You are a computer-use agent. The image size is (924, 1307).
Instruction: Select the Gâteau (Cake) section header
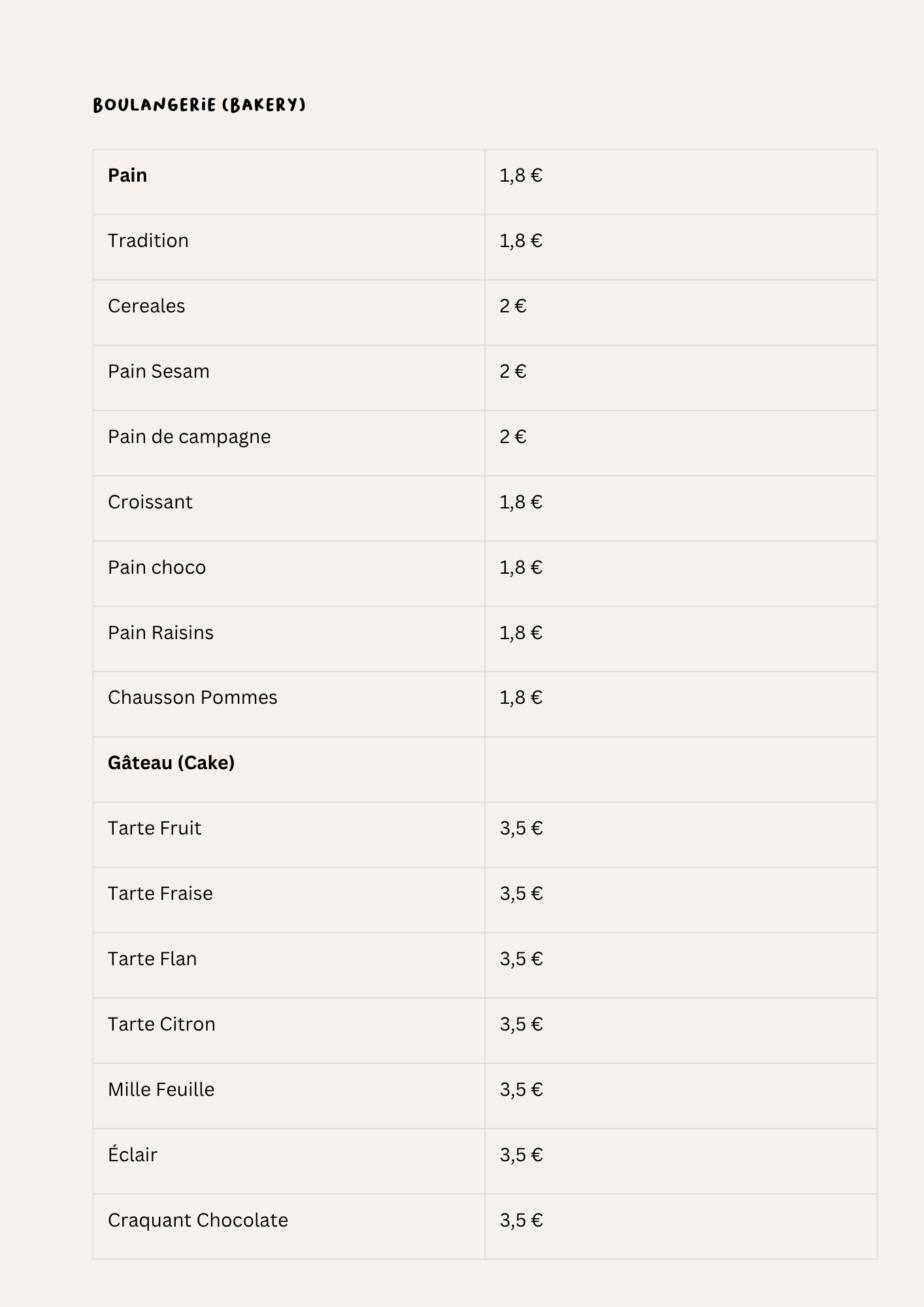[171, 763]
